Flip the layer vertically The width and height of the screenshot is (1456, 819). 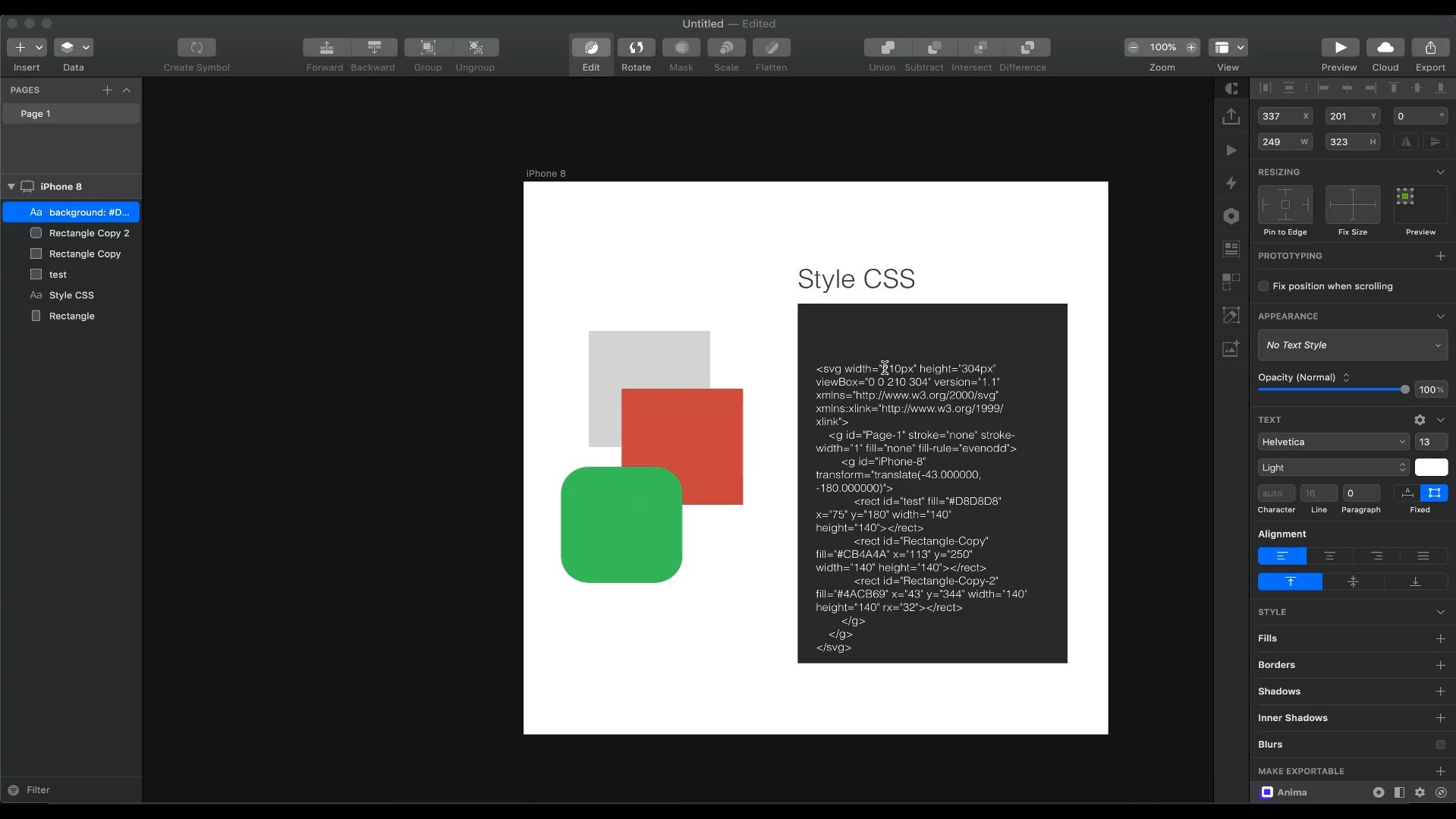[x=1435, y=142]
